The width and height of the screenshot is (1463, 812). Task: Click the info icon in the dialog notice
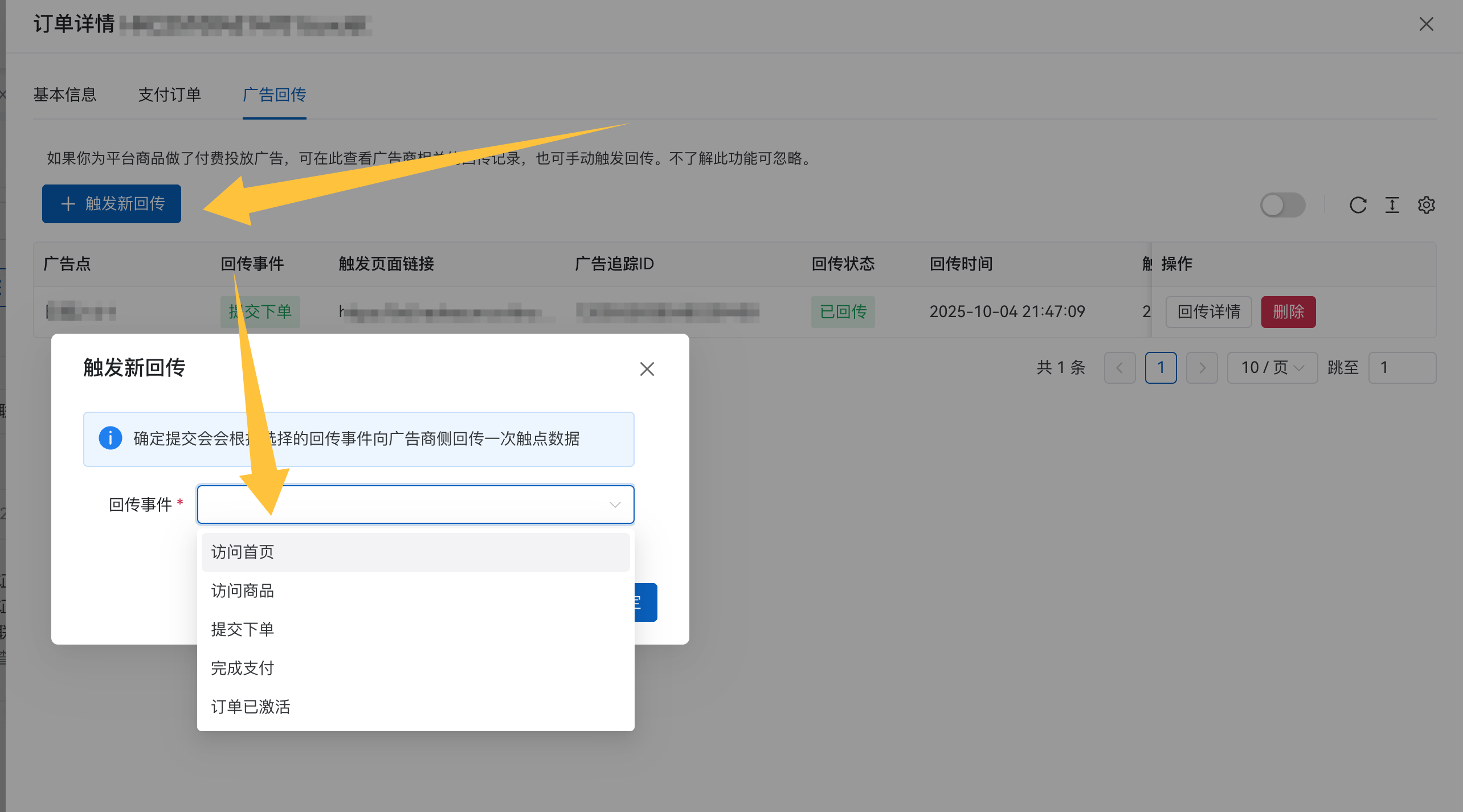click(x=112, y=438)
